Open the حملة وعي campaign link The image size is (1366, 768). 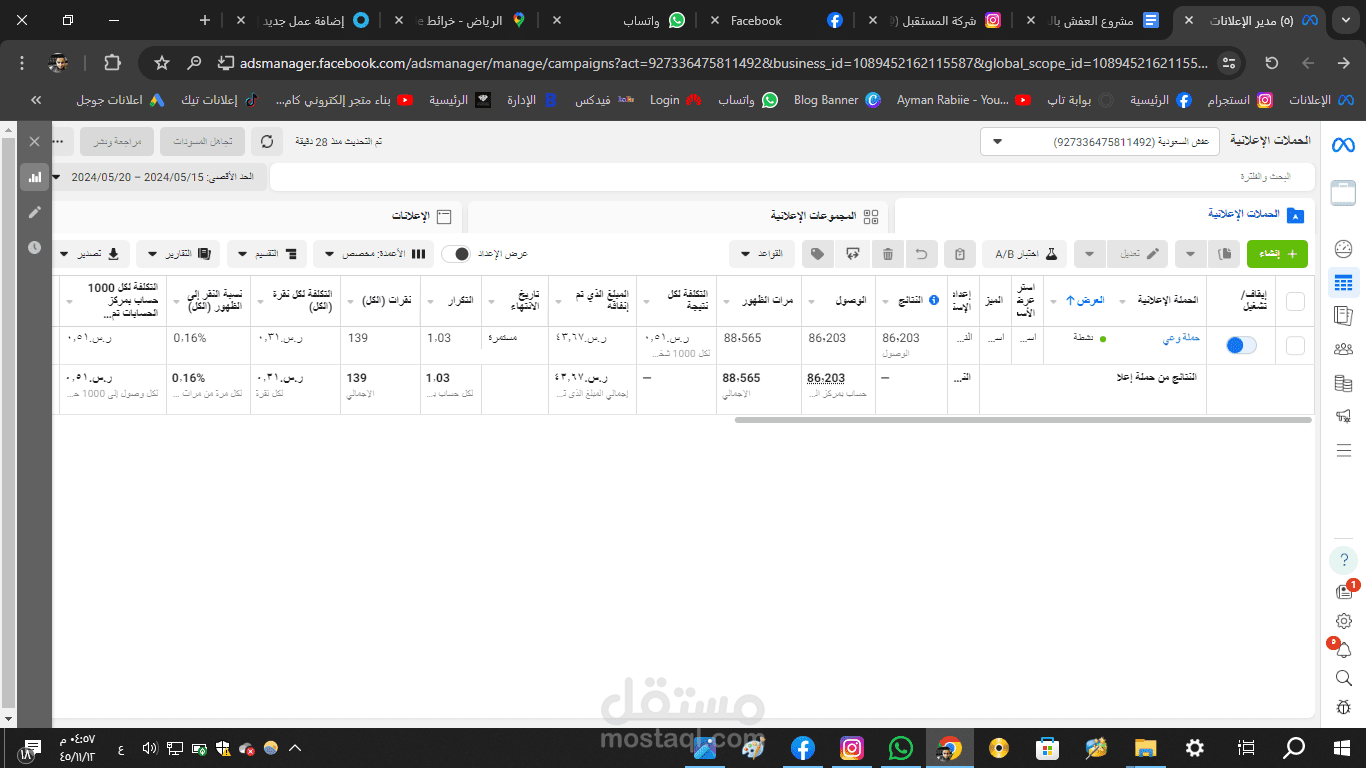[x=1181, y=339]
